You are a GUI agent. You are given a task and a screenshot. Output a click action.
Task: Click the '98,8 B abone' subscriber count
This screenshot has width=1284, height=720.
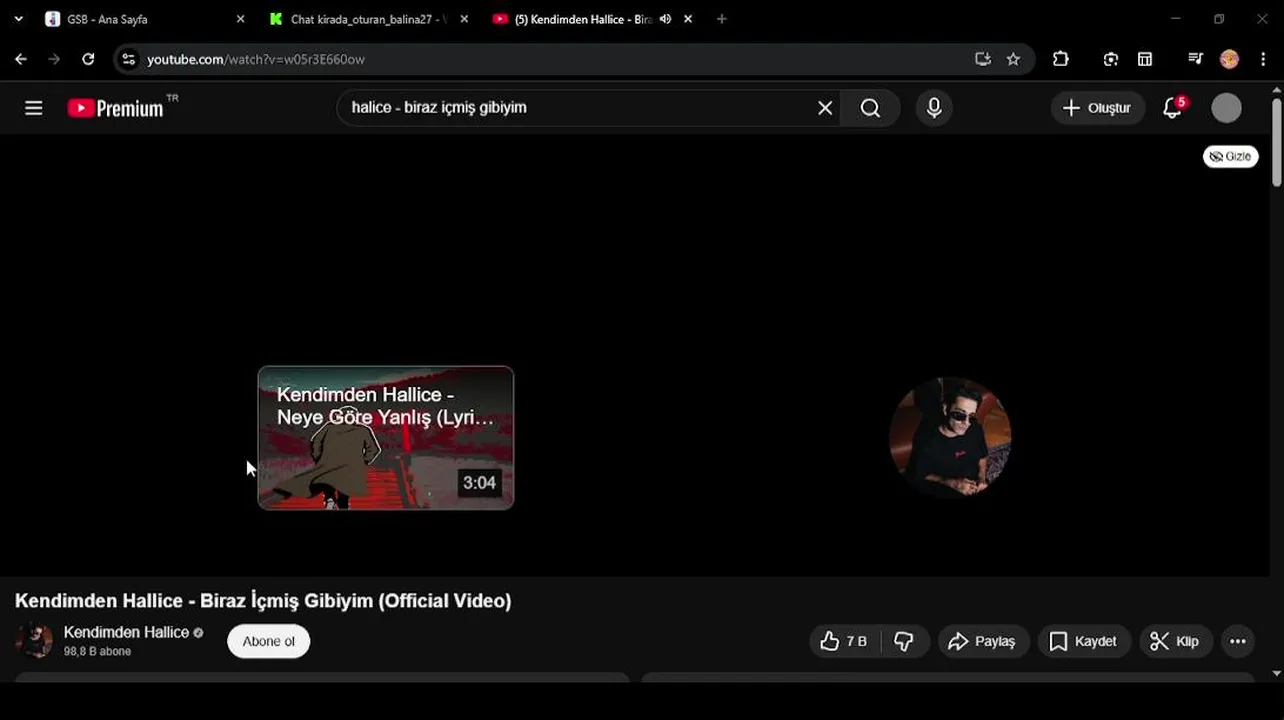point(97,652)
